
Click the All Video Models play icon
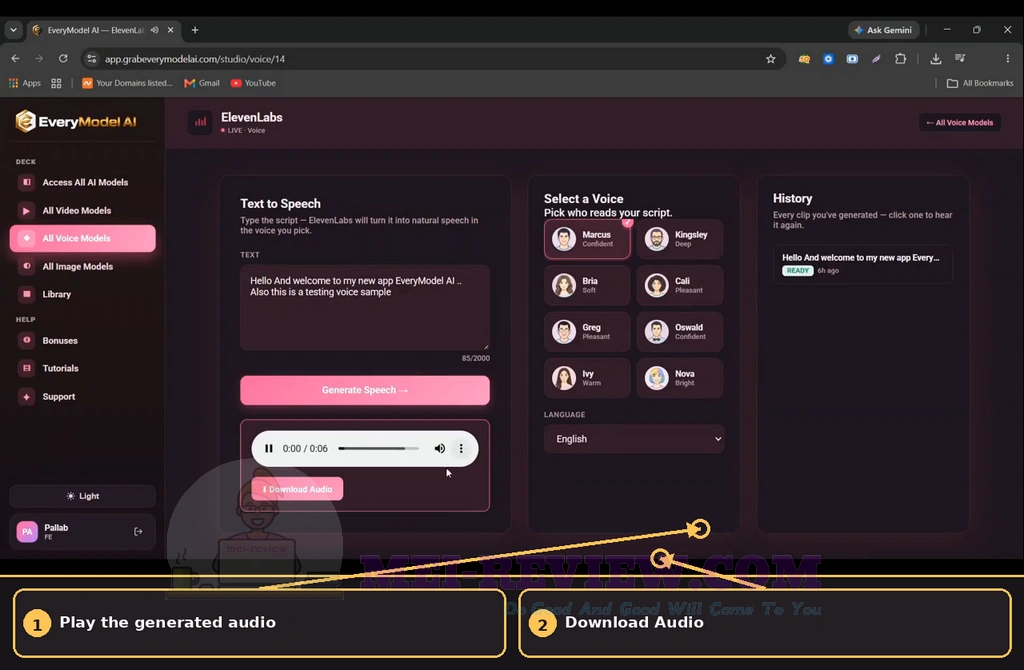pyautogui.click(x=27, y=210)
